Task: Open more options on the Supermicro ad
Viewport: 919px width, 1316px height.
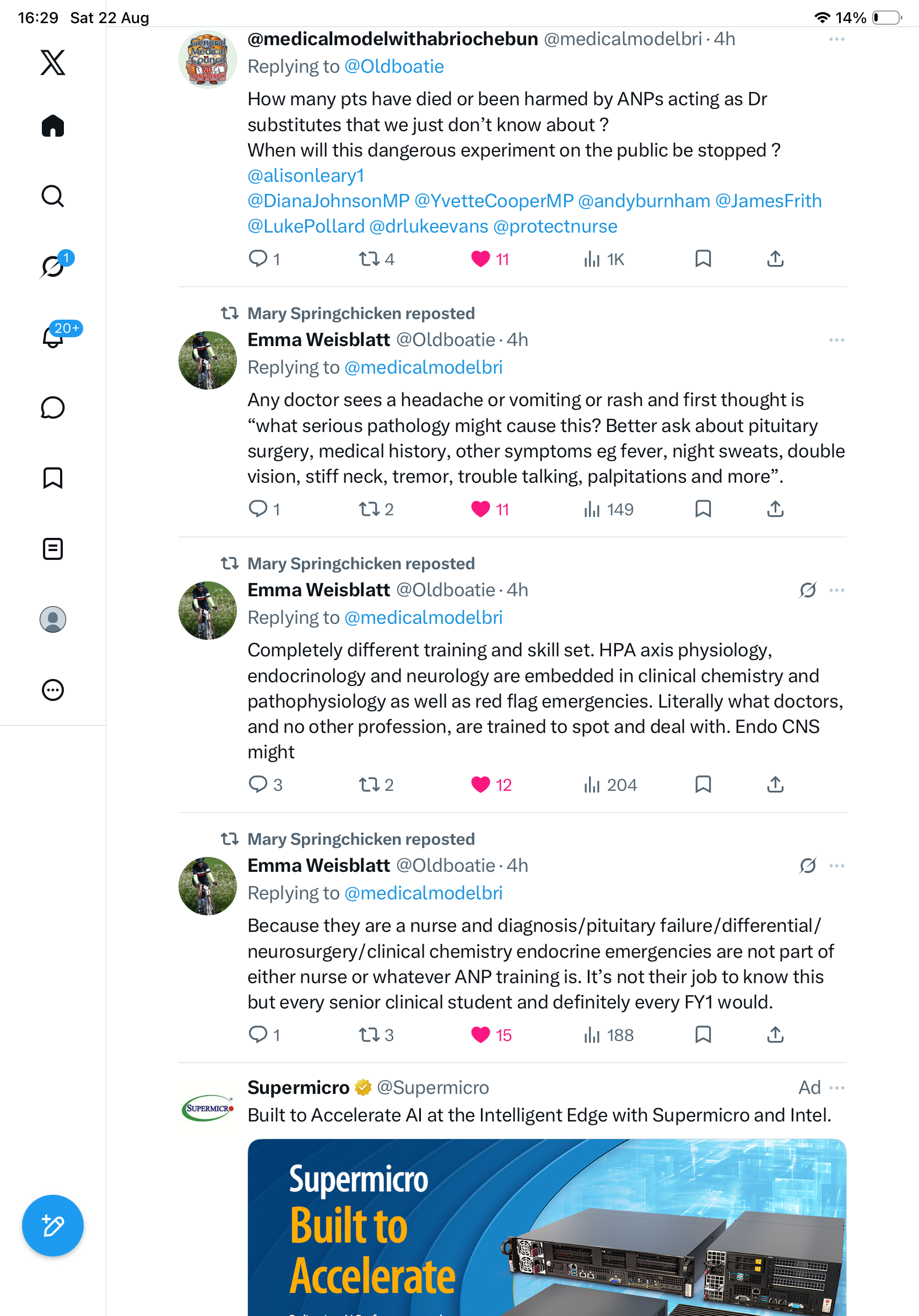Action: pos(836,1087)
